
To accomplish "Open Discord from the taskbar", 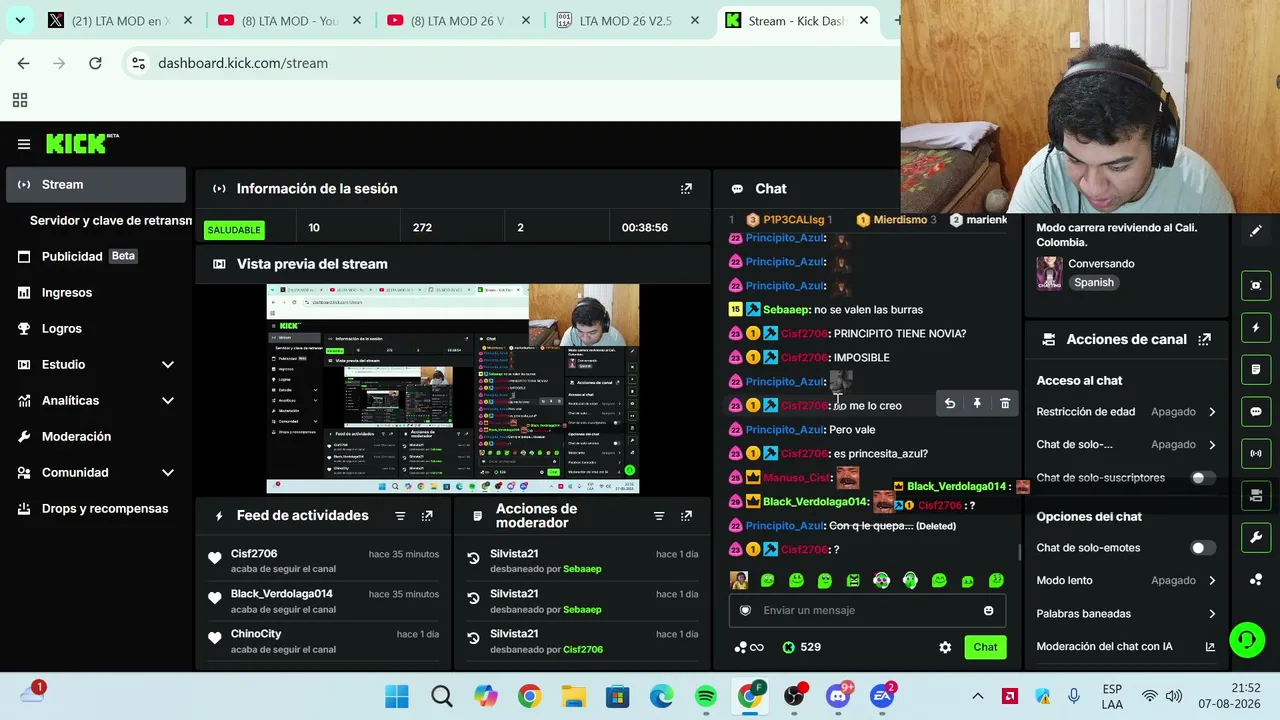I will point(838,696).
